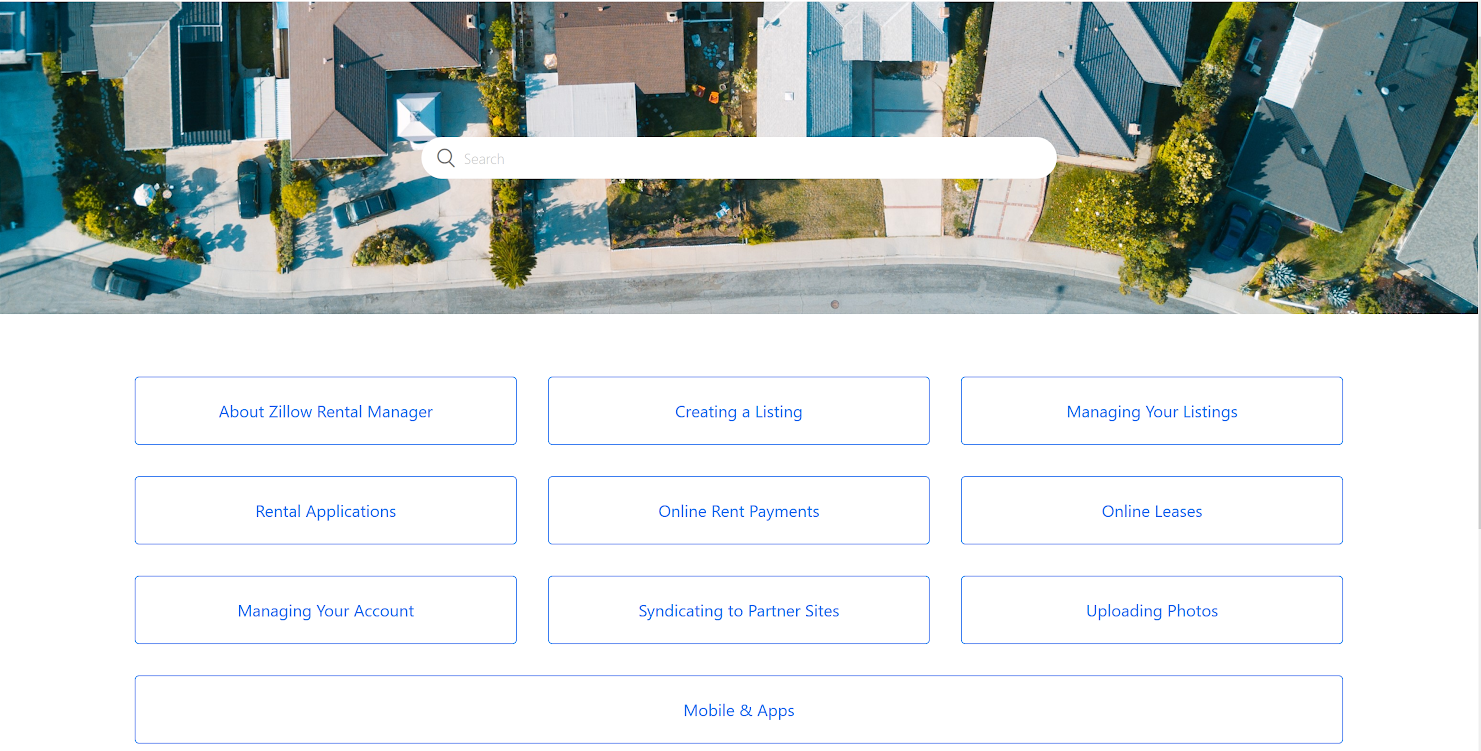Select the Rental Applications category
The height and width of the screenshot is (751, 1481).
coord(326,511)
